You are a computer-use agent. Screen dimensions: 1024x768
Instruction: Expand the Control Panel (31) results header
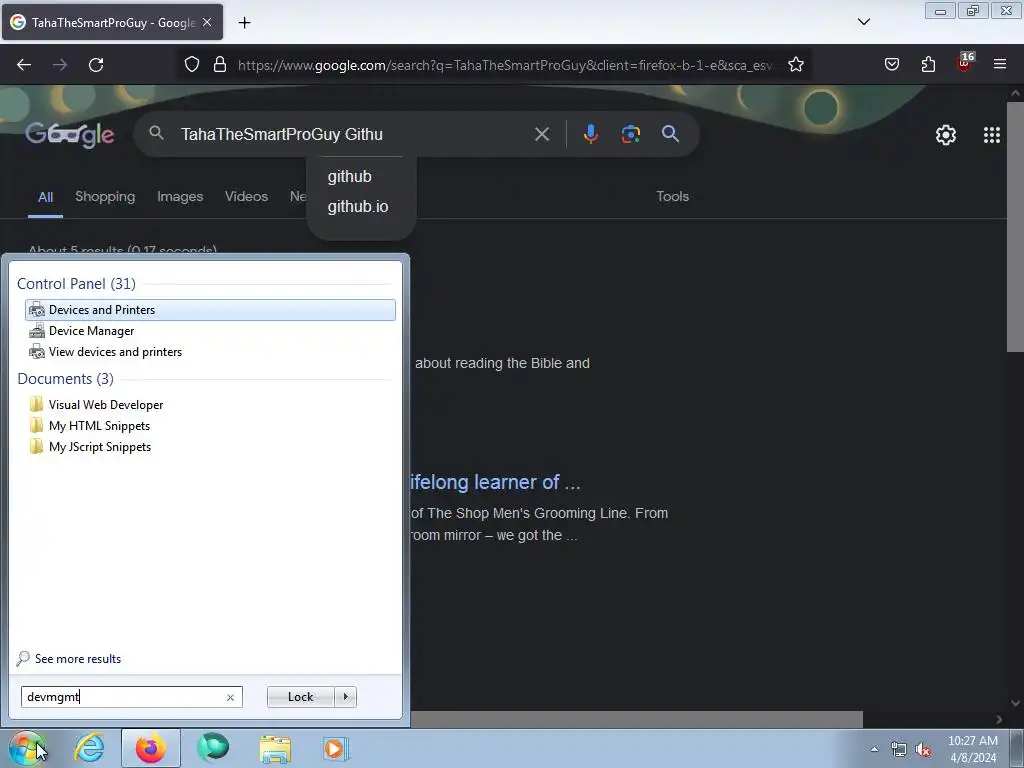[76, 284]
